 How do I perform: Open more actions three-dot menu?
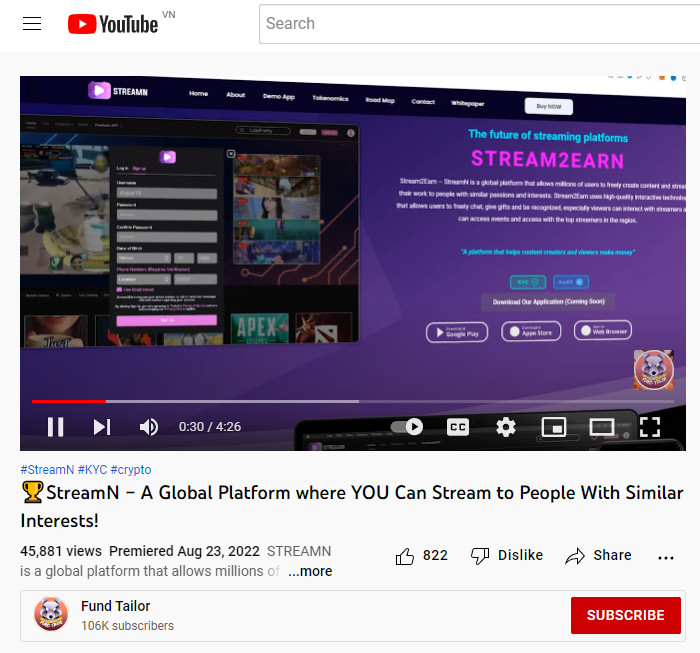pos(666,557)
